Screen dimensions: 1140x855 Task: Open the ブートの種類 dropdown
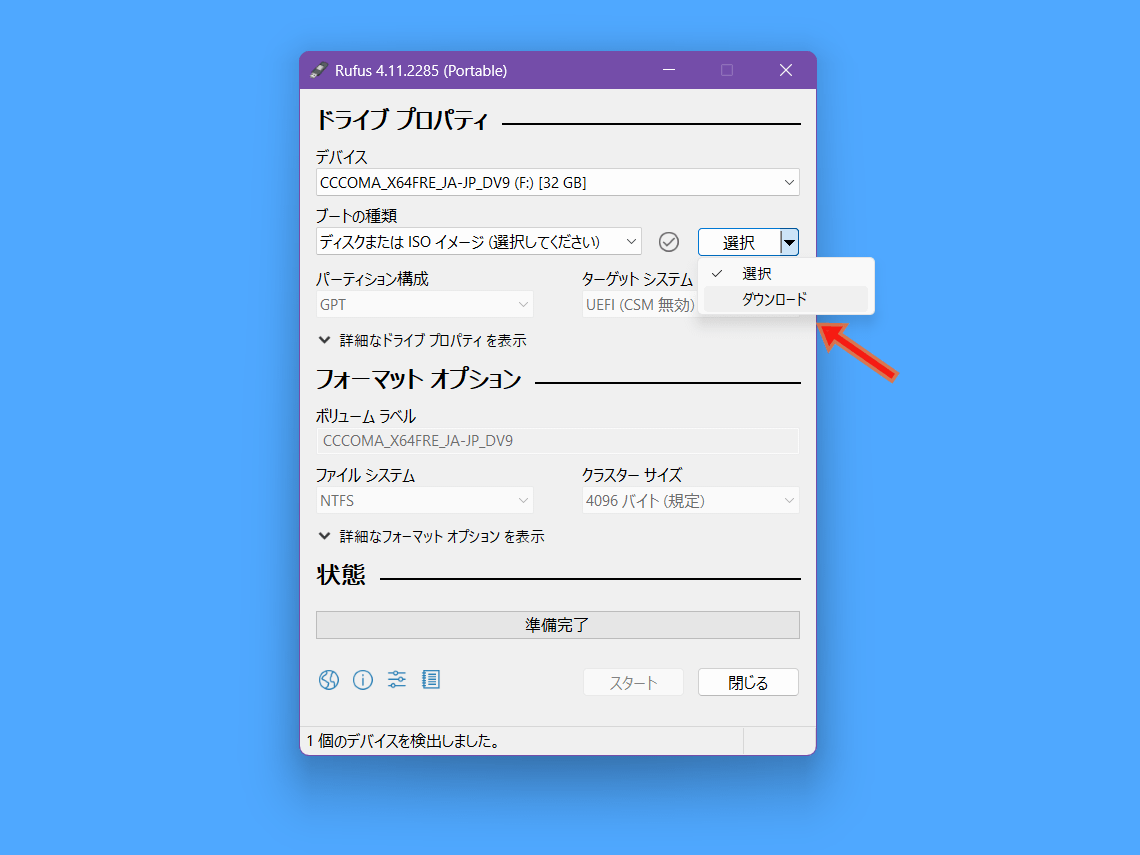pyautogui.click(x=478, y=242)
